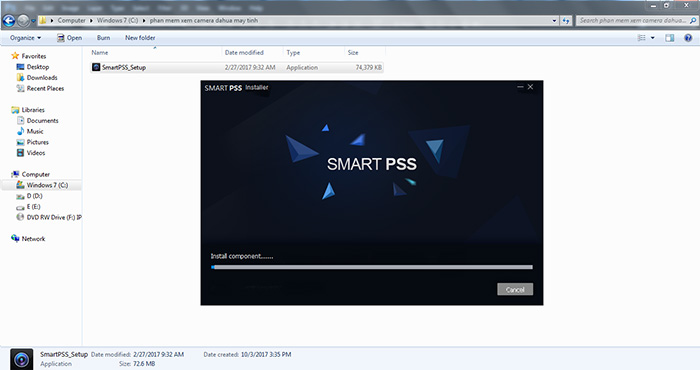
Task: Open the Pictures library
Action: point(38,142)
